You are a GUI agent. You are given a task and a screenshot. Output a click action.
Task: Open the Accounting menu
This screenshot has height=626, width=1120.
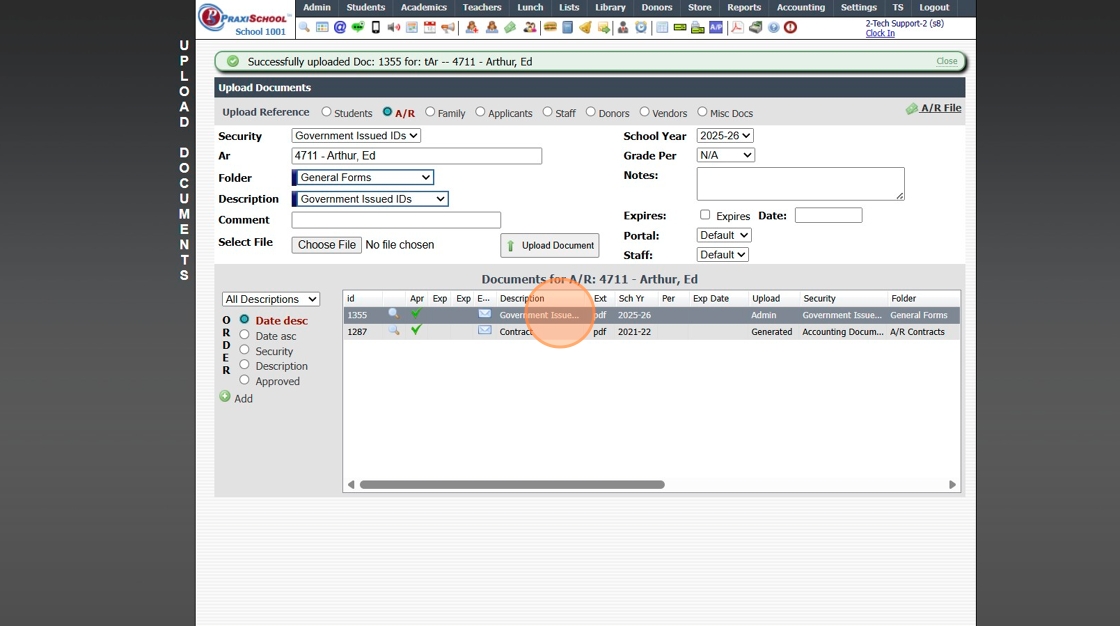point(801,7)
